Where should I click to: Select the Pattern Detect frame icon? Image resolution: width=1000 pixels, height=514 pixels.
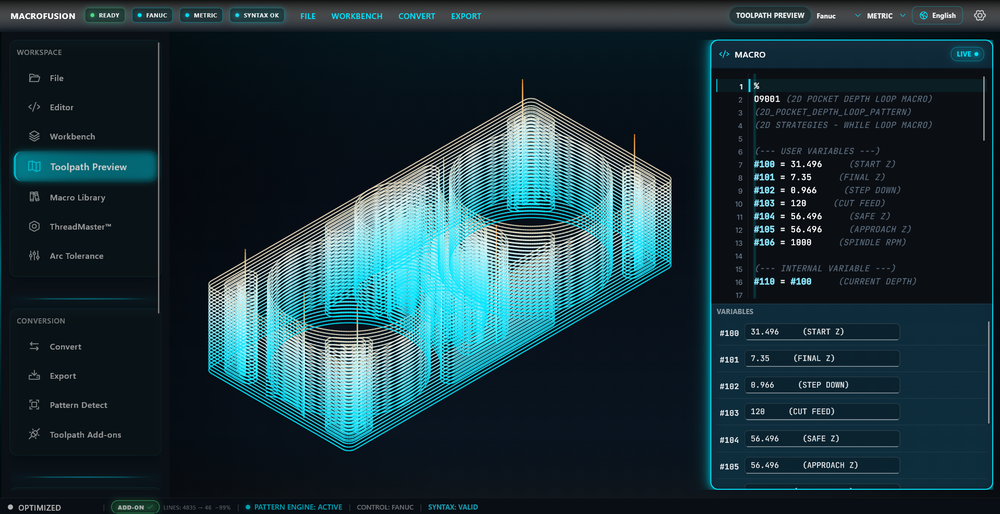[34, 405]
